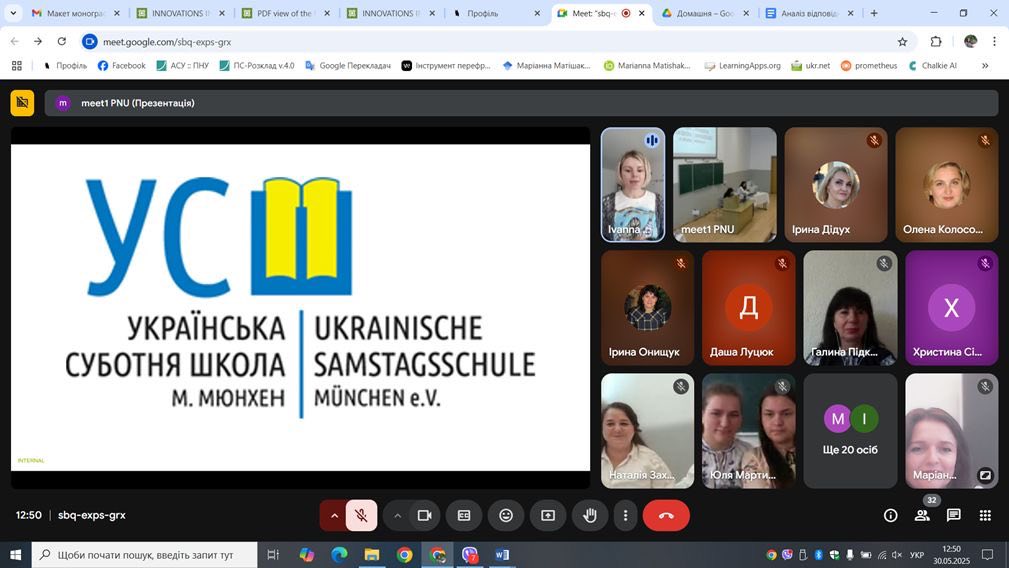Toggle the yellow presentation icon at top left
Screen dimensions: 1009x568
tap(22, 103)
